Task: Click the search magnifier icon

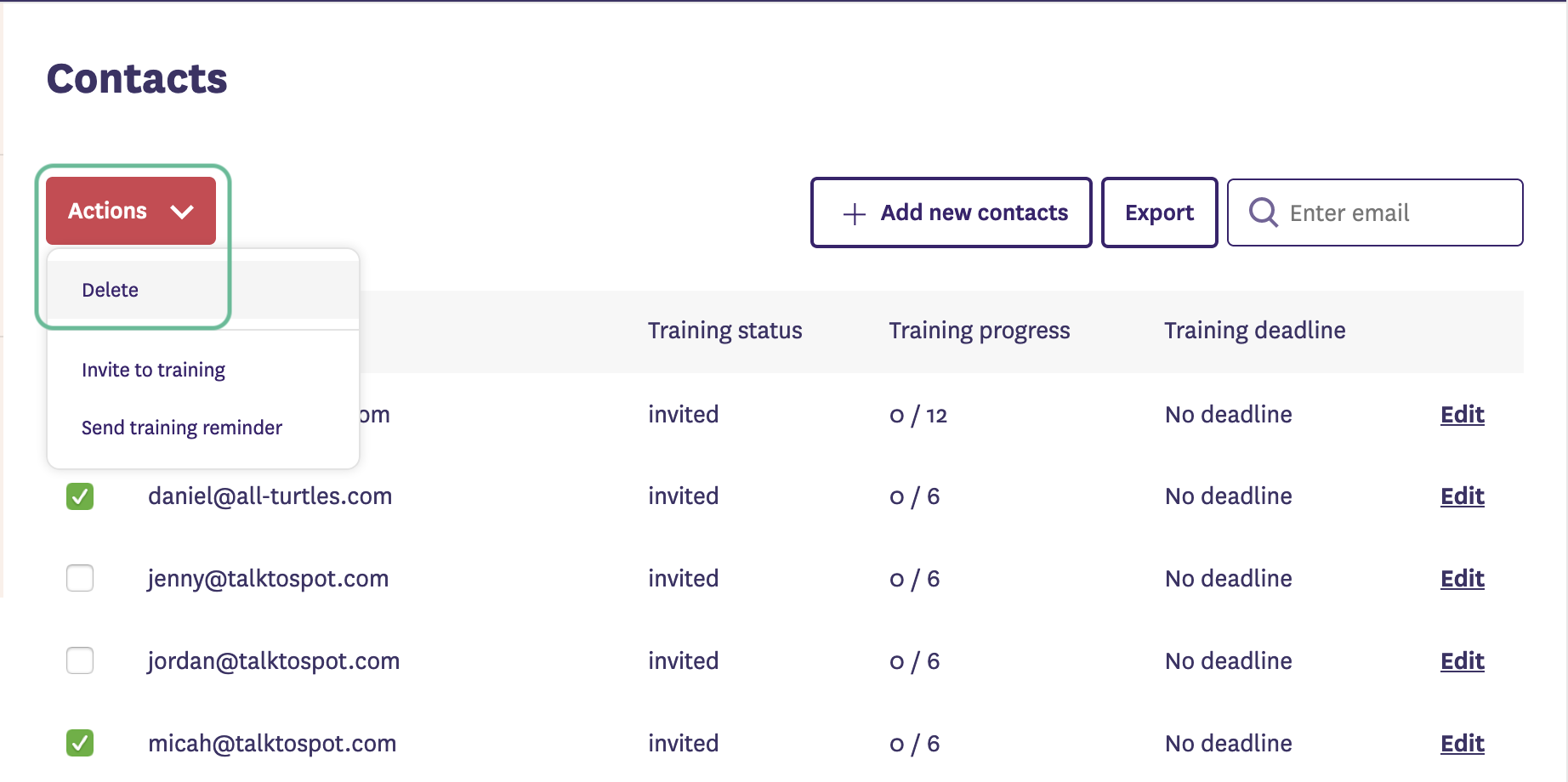Action: (x=1263, y=212)
